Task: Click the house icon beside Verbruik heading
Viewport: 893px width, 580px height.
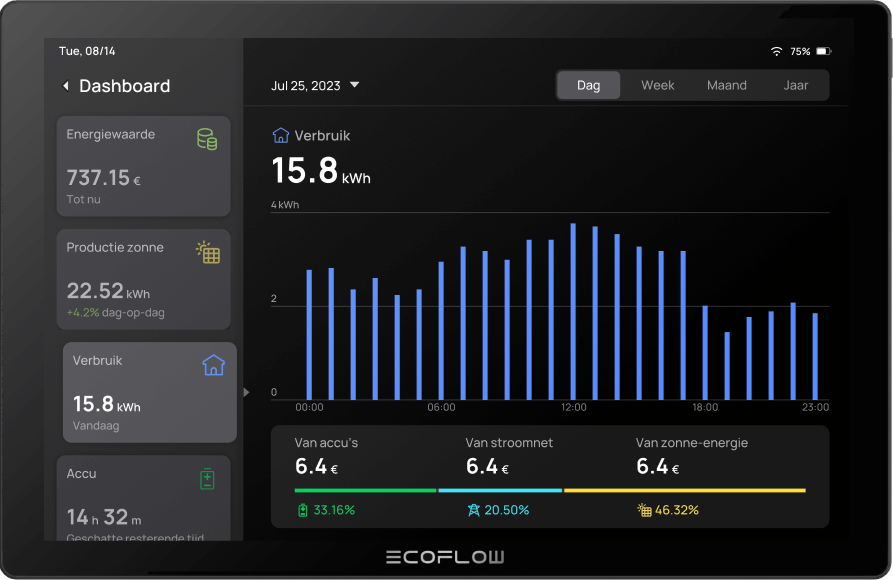Action: [x=281, y=135]
